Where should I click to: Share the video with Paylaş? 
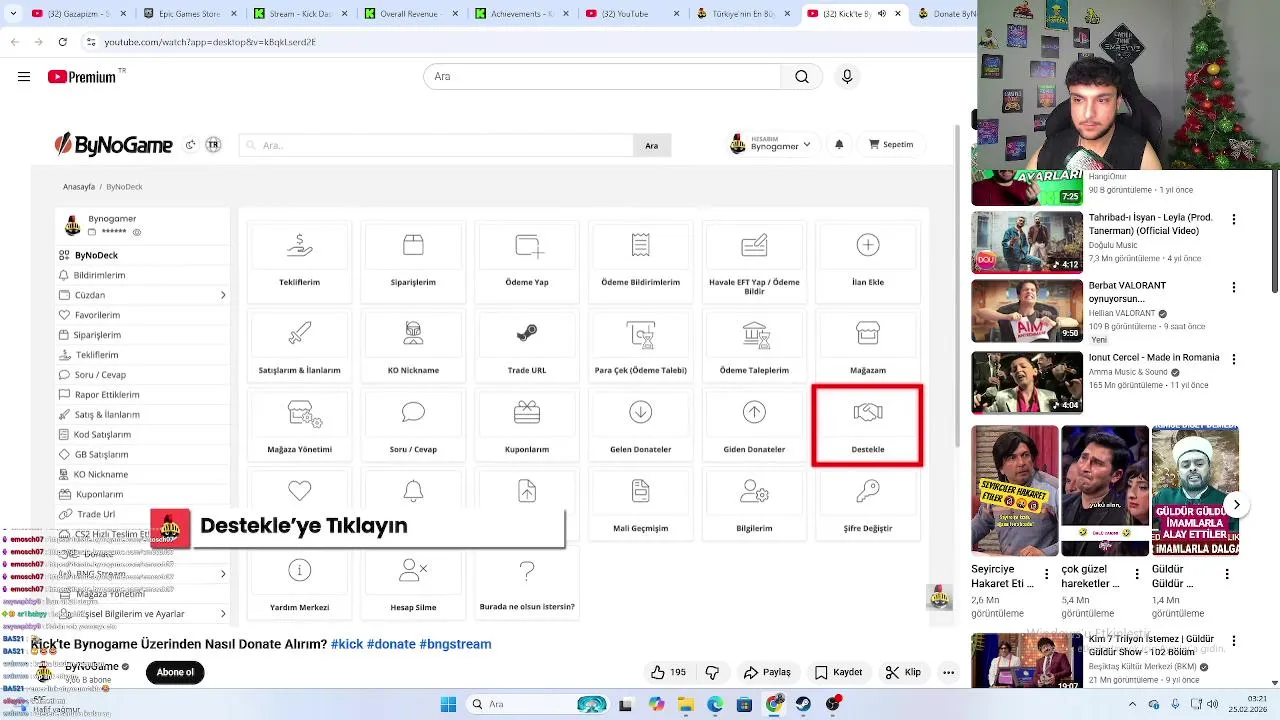[x=767, y=672]
